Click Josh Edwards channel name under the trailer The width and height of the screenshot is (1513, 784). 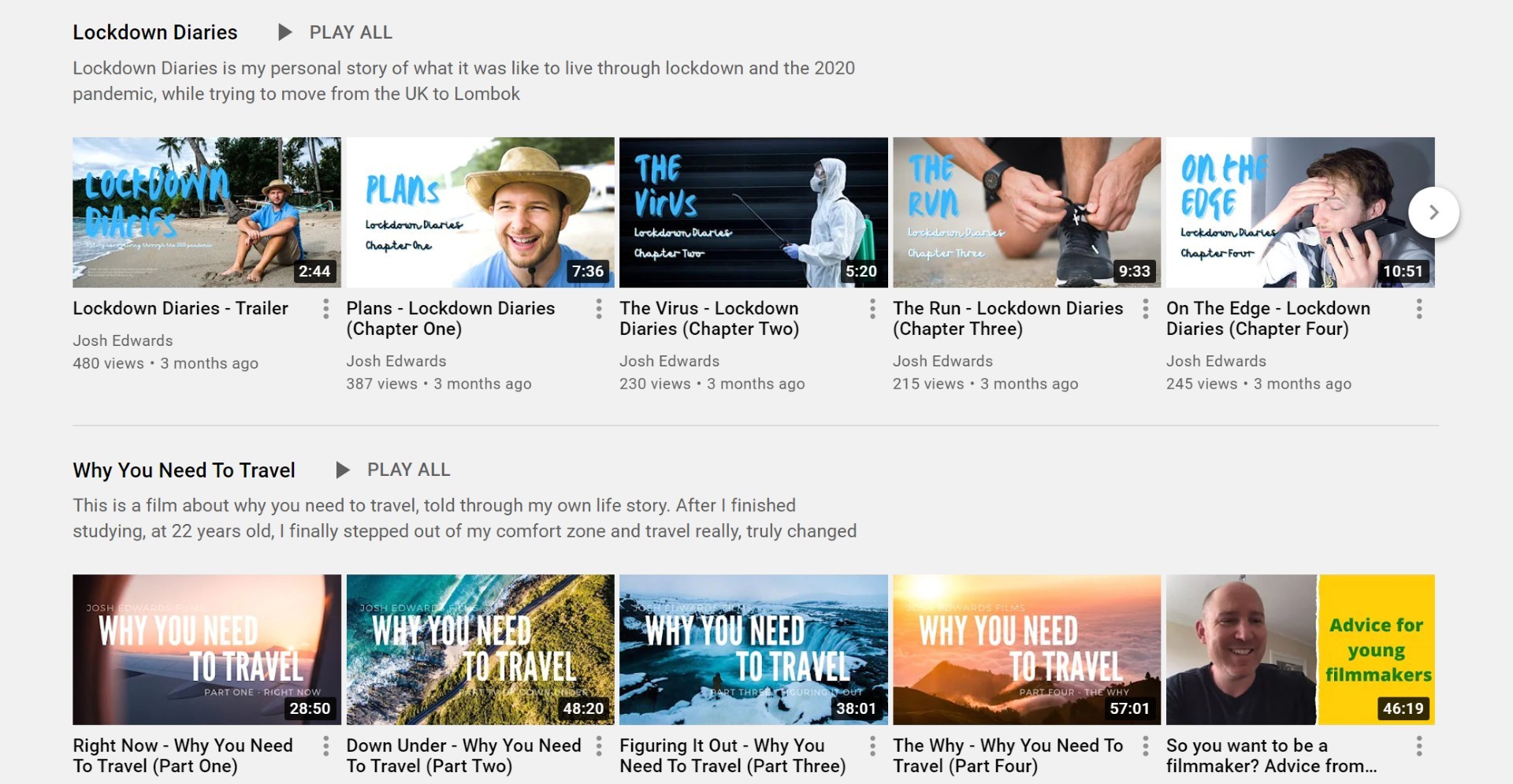pos(122,340)
